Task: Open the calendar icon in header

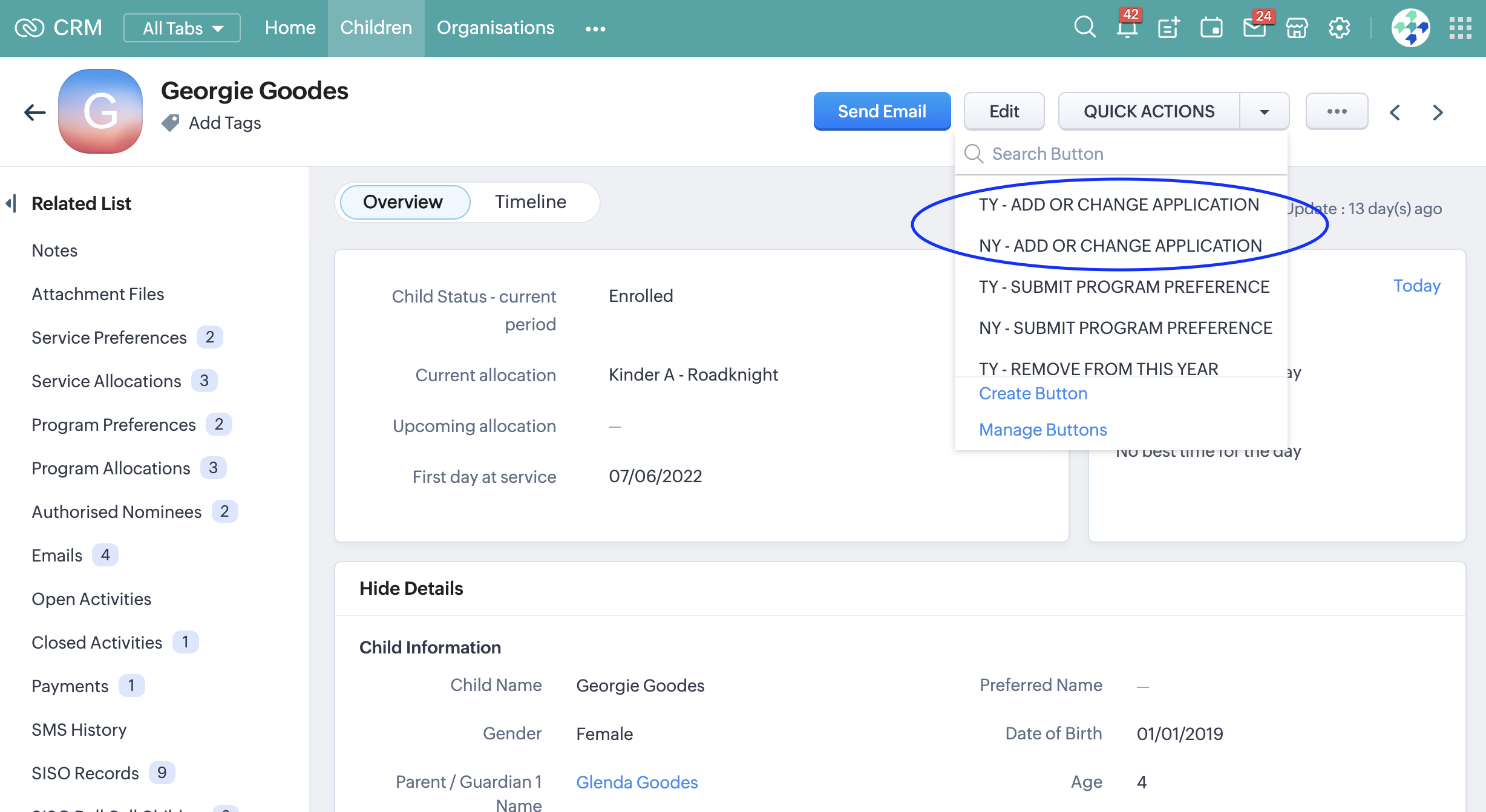Action: coord(1211,27)
